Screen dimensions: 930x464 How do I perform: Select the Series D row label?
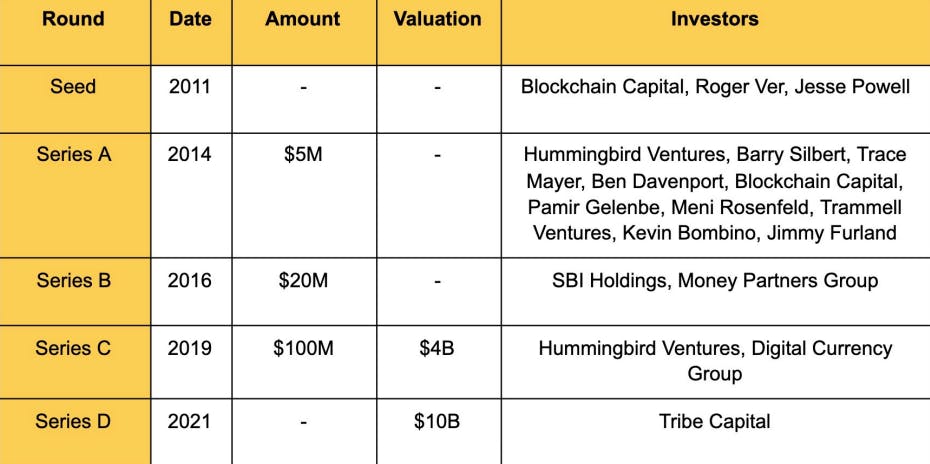pyautogui.click(x=73, y=421)
